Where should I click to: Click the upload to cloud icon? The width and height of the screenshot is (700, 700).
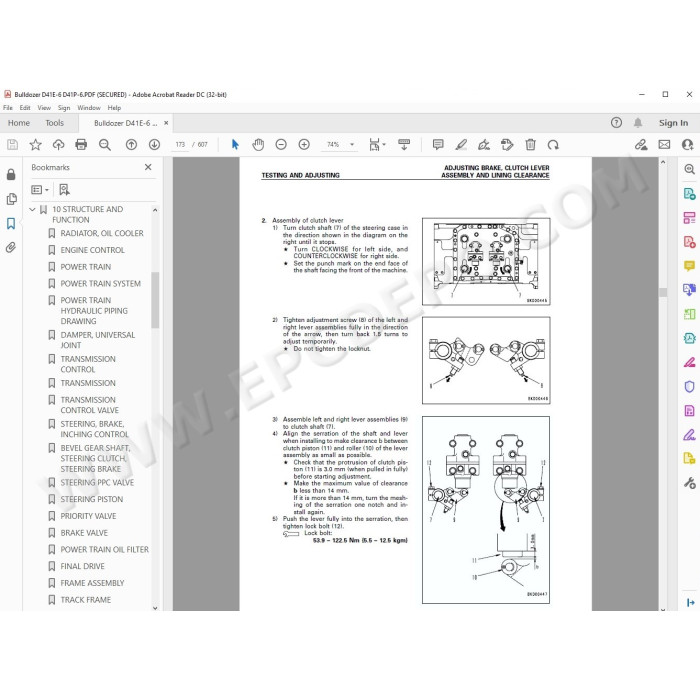58,145
